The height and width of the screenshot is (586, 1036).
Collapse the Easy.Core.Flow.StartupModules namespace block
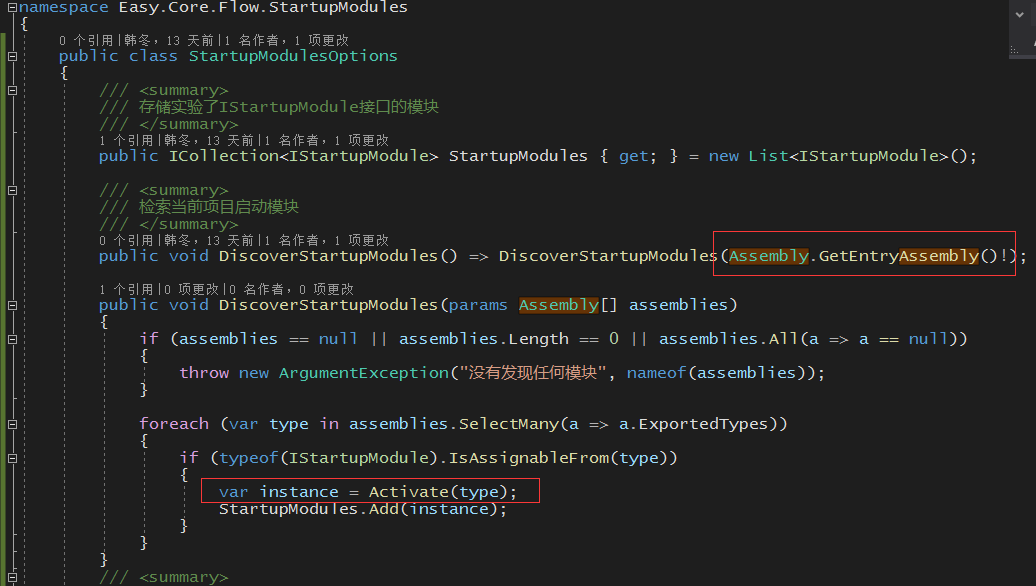point(12,7)
